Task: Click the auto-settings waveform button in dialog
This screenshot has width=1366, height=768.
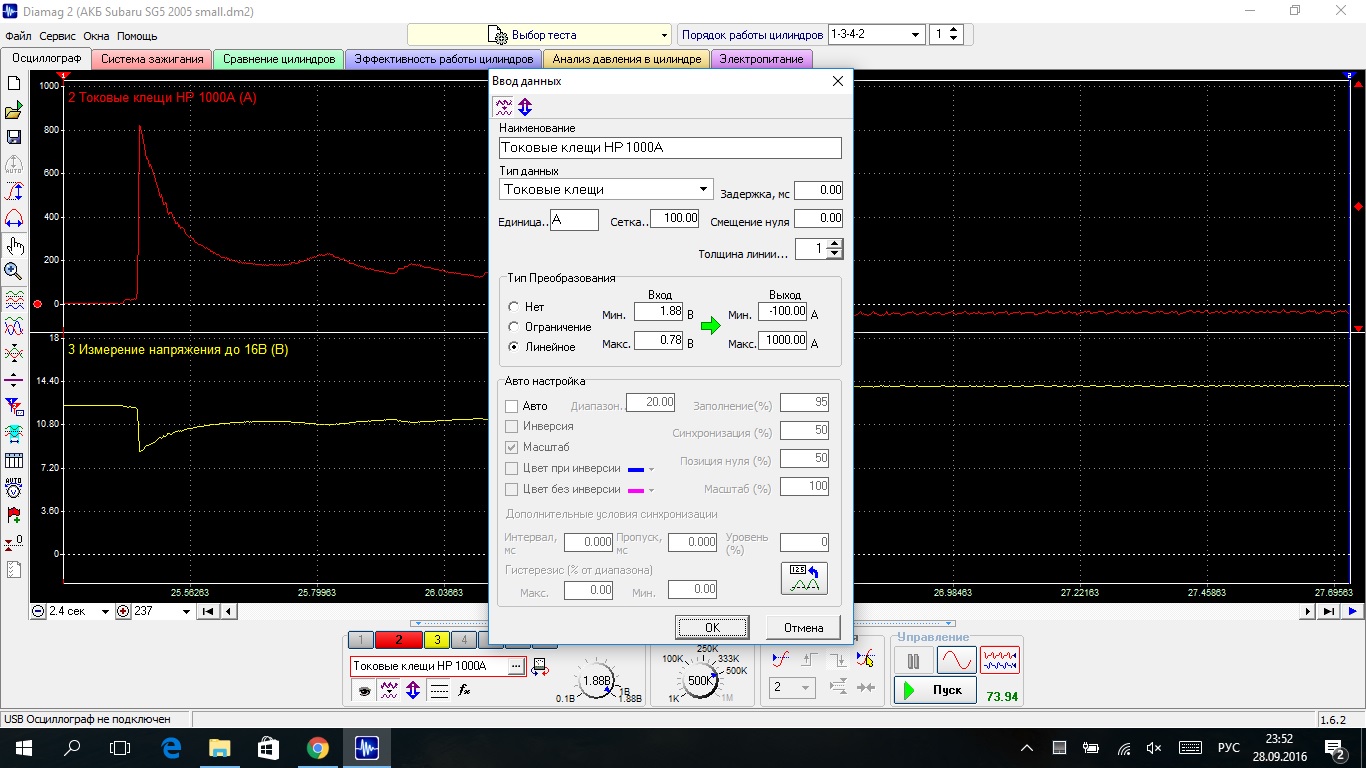Action: [x=804, y=578]
